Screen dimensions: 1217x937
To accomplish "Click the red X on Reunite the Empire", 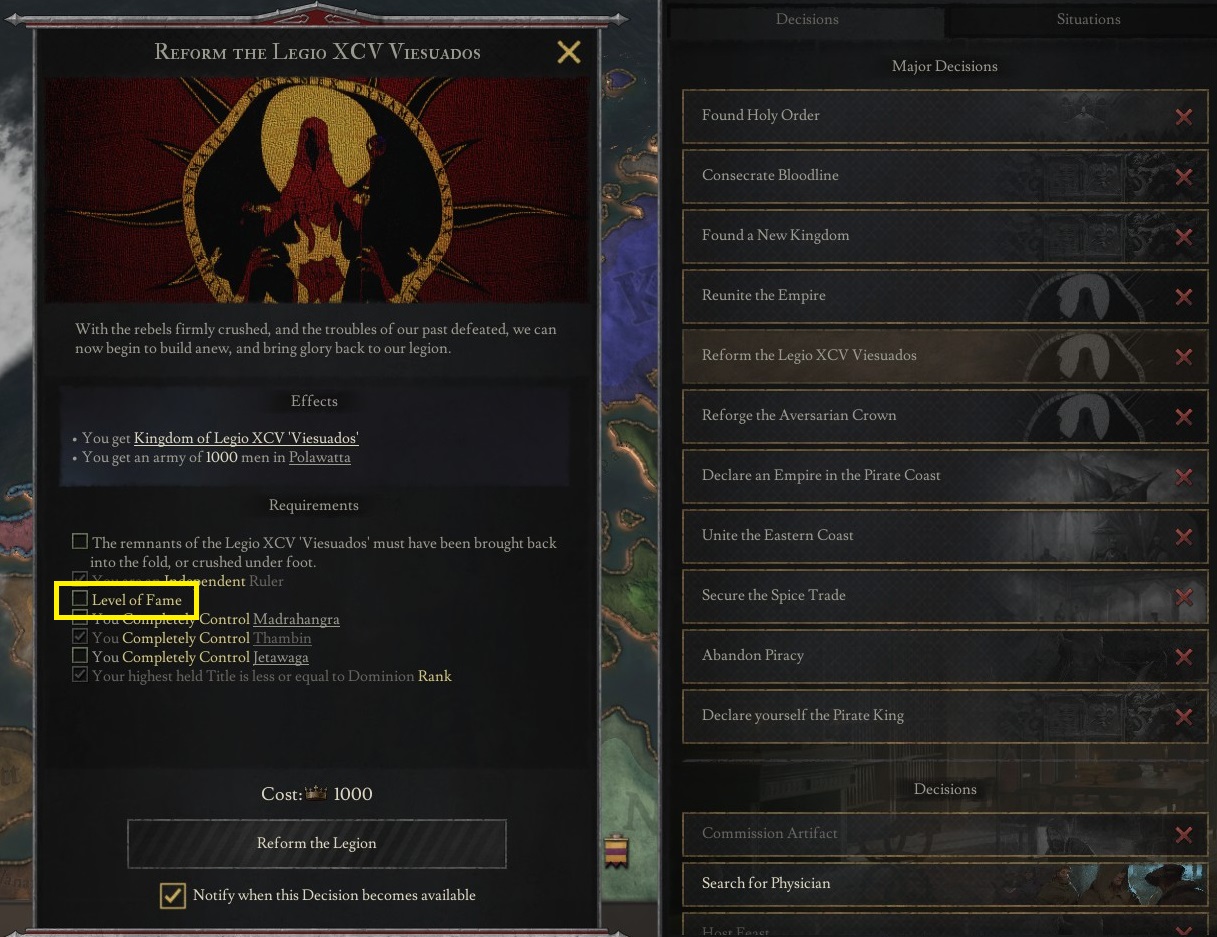I will coord(1183,296).
